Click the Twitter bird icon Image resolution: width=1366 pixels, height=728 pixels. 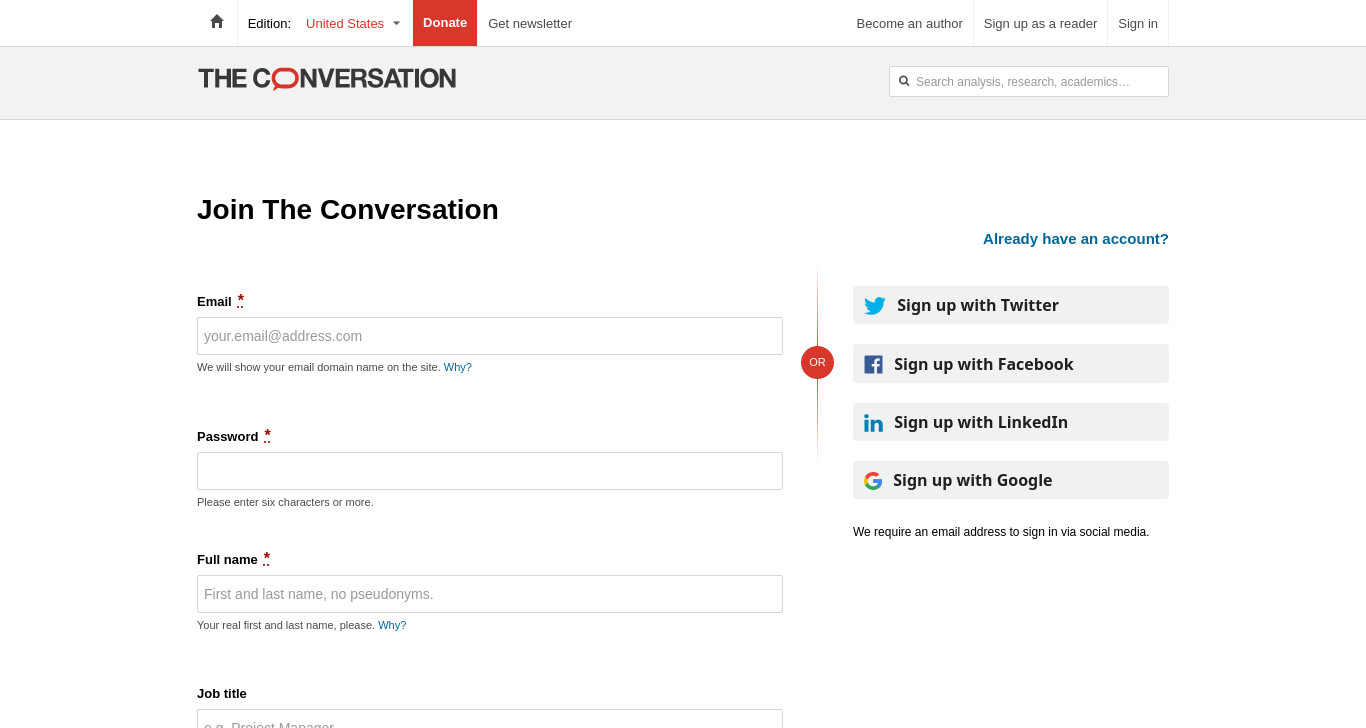click(875, 306)
